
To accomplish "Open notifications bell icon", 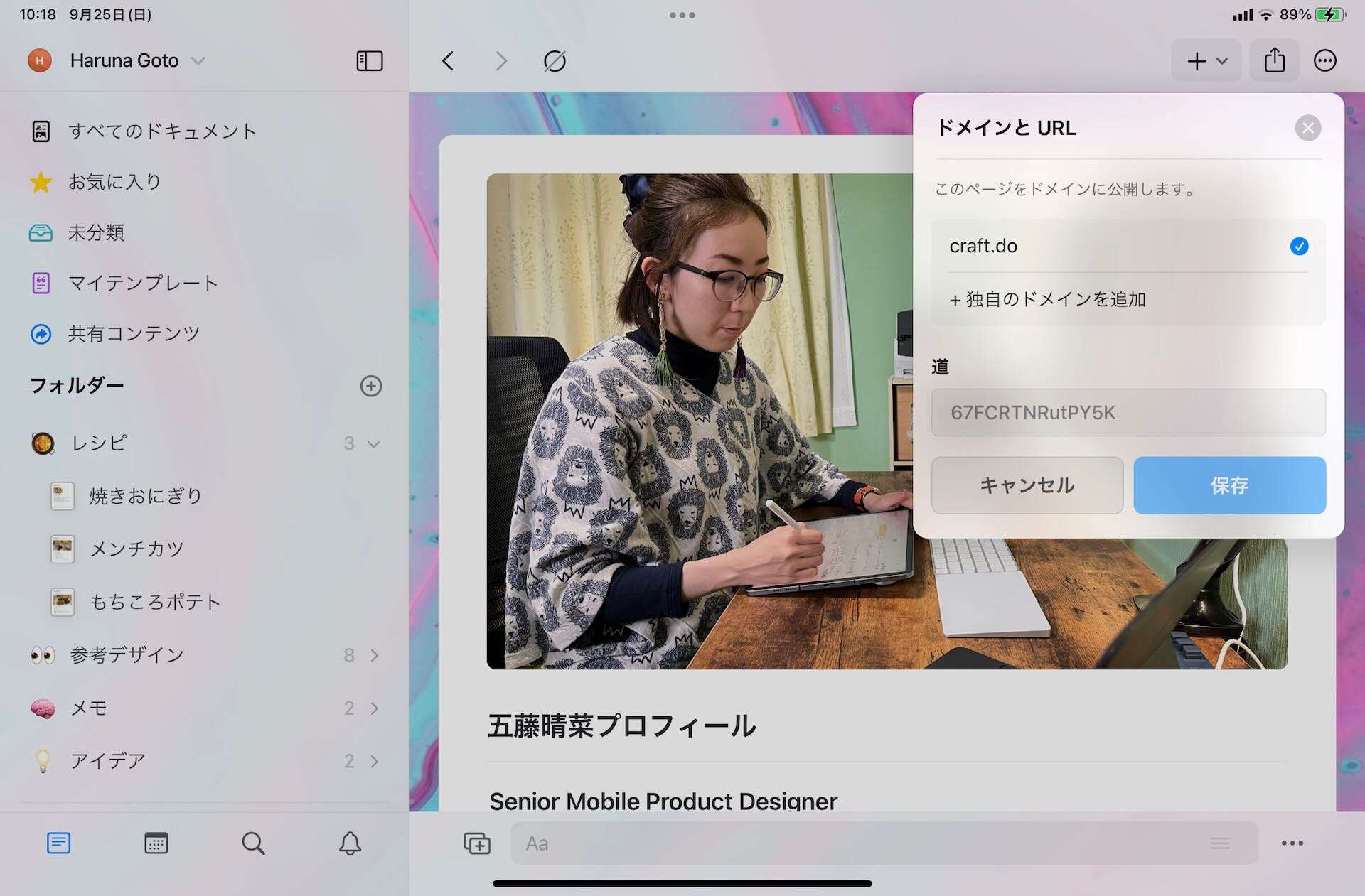I will pos(350,843).
